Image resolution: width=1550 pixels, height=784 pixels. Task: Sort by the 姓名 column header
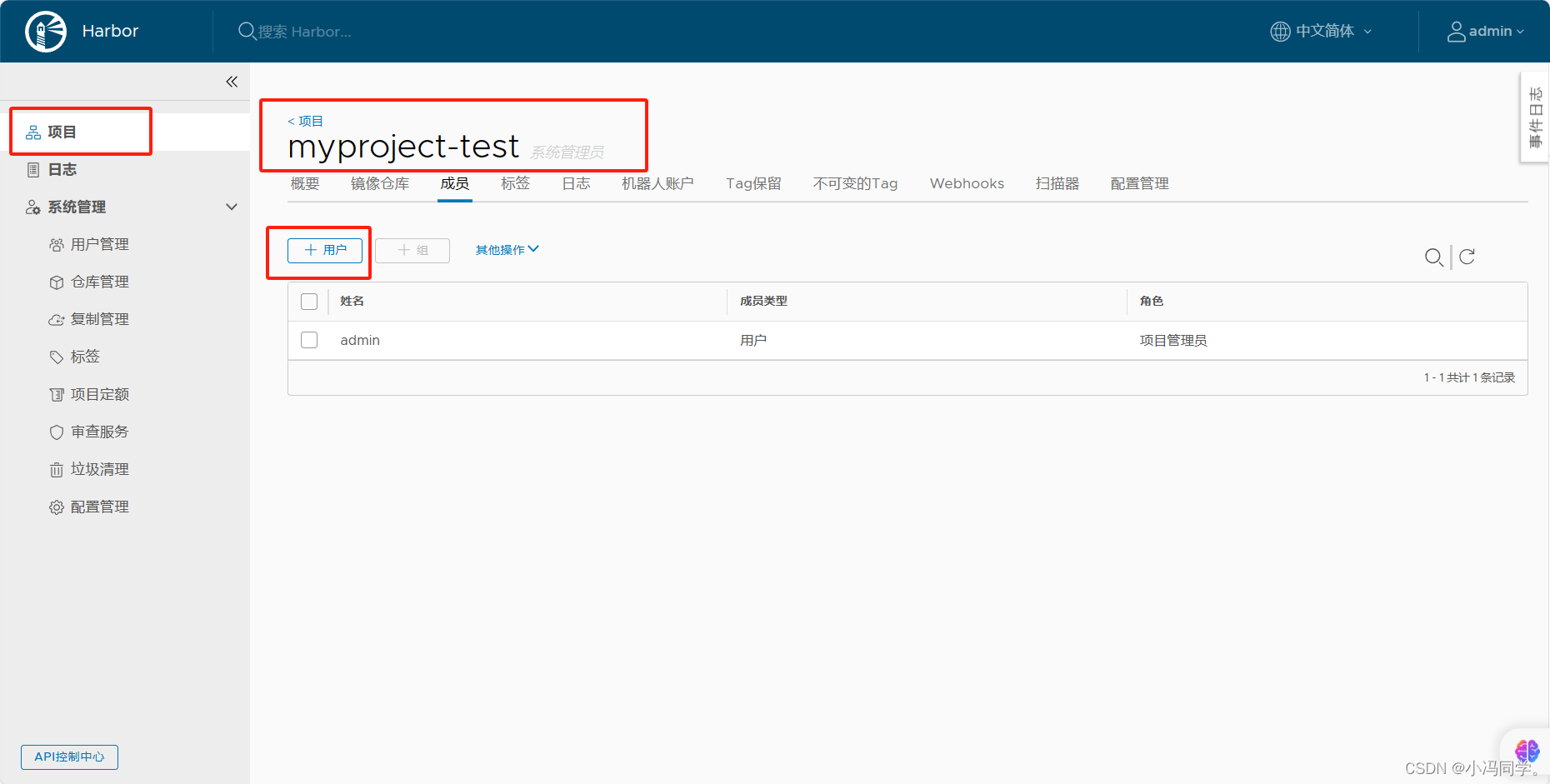(352, 301)
